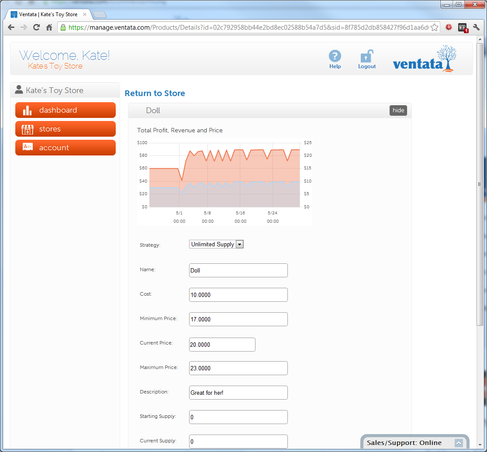Viewport: 487px width, 452px height.
Task: Click the page vertical scrollbar thumb
Action: point(479,184)
